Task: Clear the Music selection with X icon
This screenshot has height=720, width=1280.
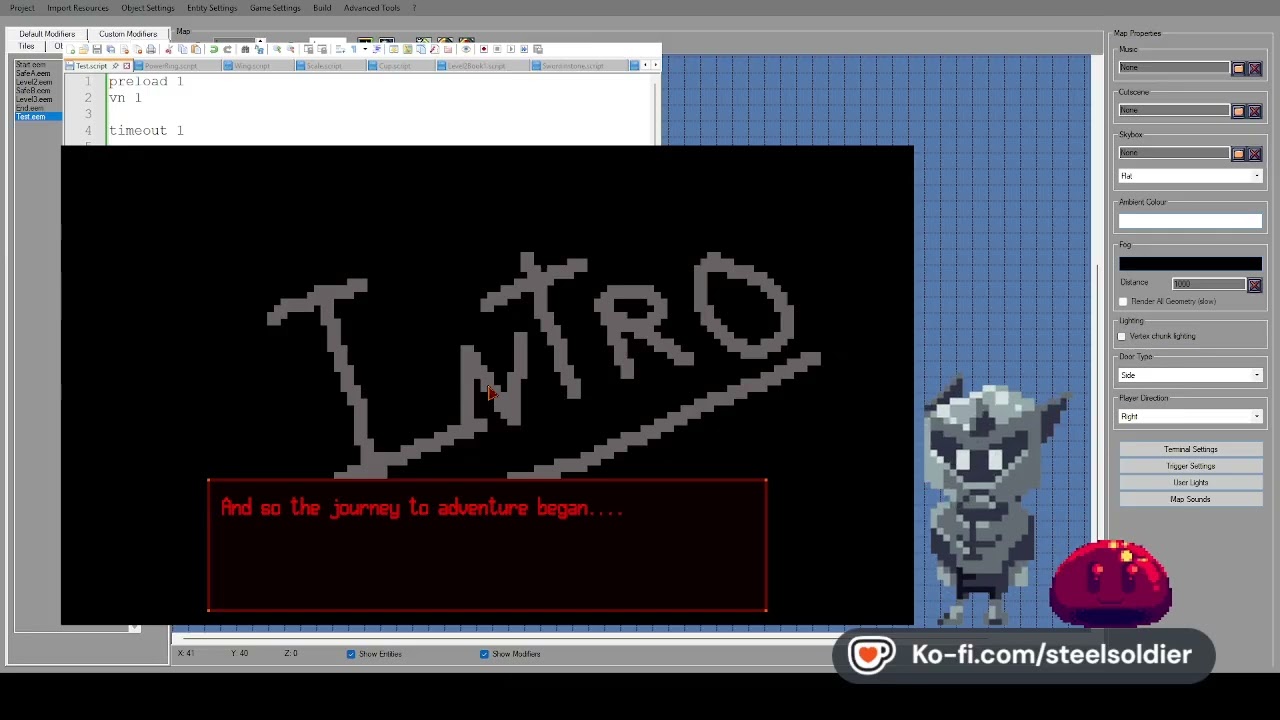Action: tap(1255, 68)
